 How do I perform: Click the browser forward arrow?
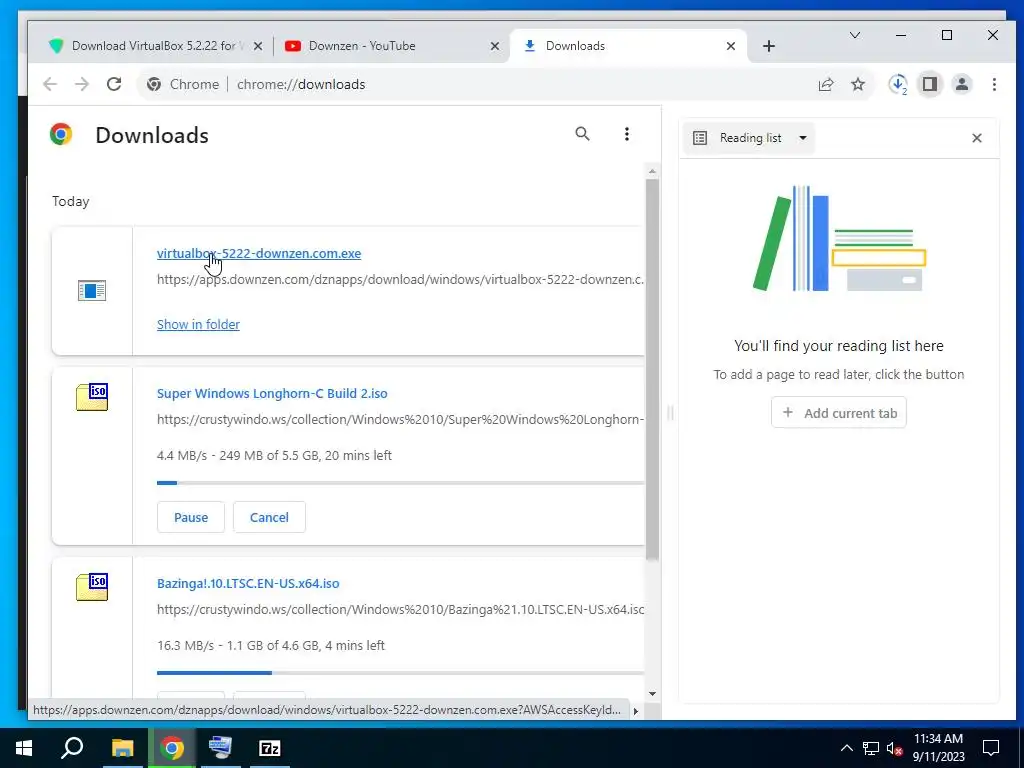(82, 84)
